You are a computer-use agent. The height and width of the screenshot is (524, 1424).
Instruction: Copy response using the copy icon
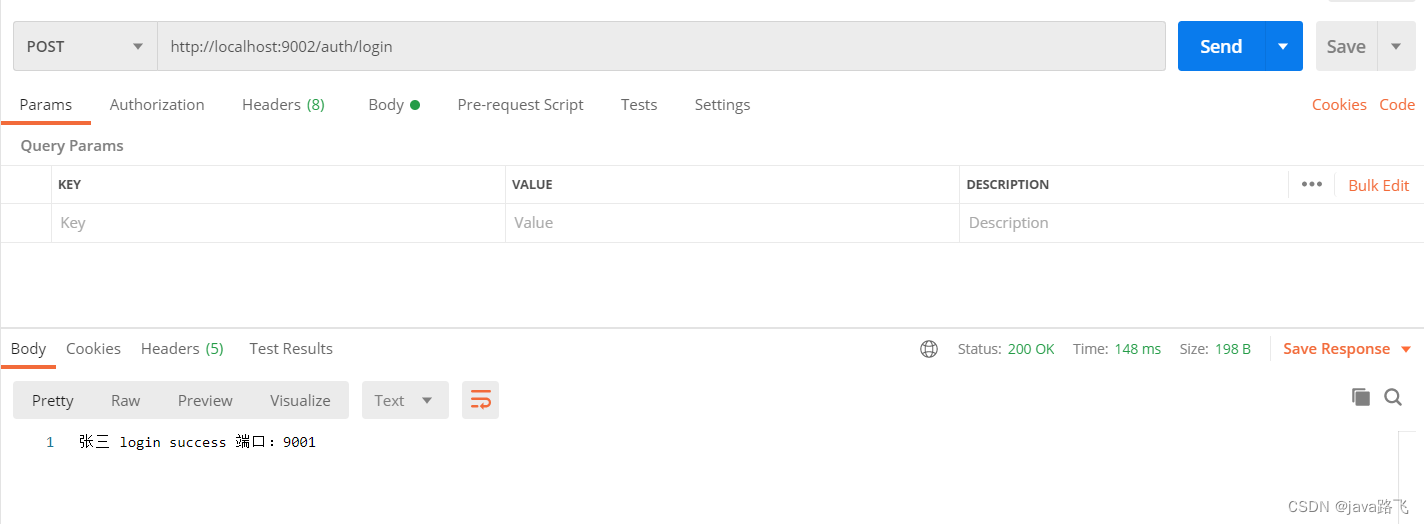pyautogui.click(x=1361, y=397)
